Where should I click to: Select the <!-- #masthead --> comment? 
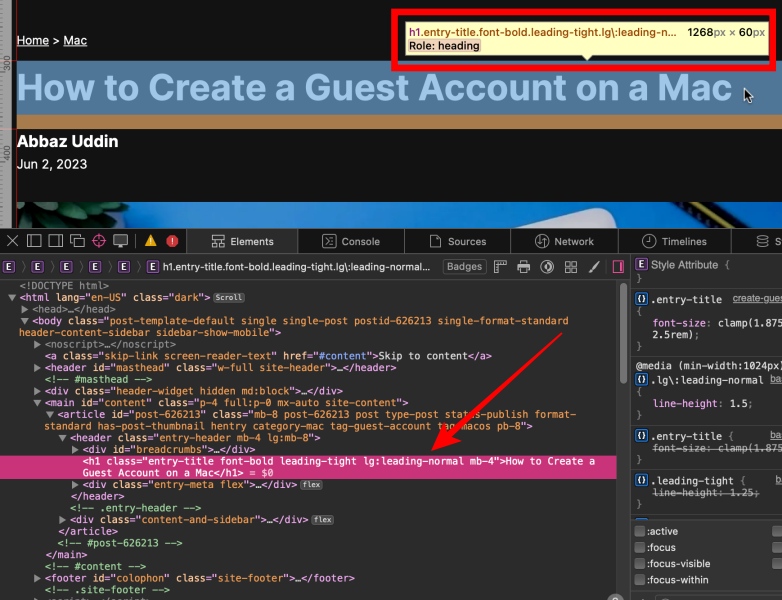98,379
